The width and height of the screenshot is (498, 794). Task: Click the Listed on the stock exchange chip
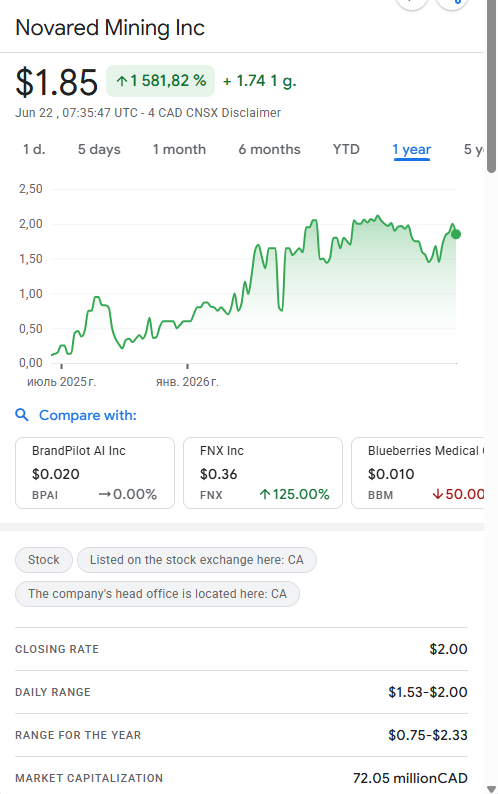(197, 560)
